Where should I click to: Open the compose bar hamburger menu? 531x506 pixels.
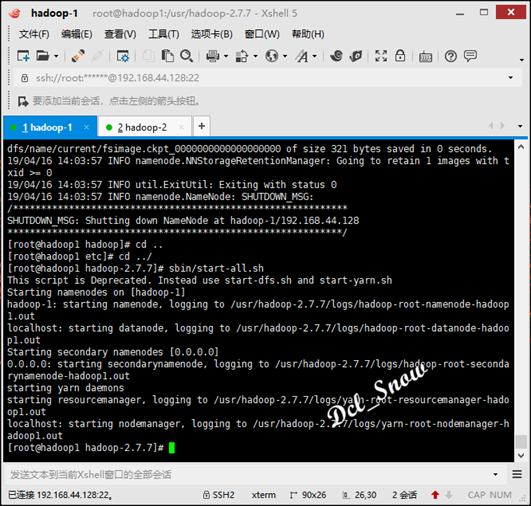517,474
